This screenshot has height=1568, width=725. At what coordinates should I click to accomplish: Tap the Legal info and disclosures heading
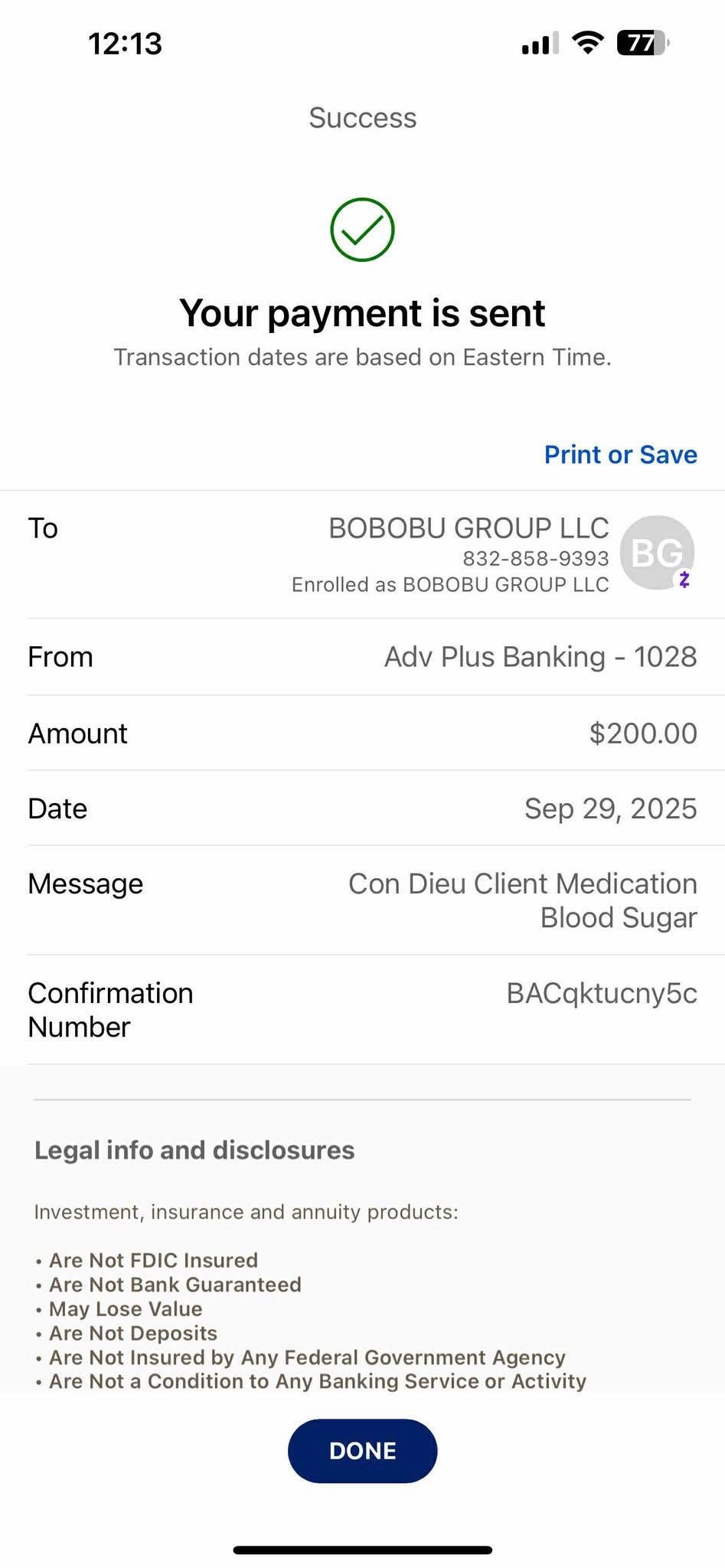(194, 1150)
